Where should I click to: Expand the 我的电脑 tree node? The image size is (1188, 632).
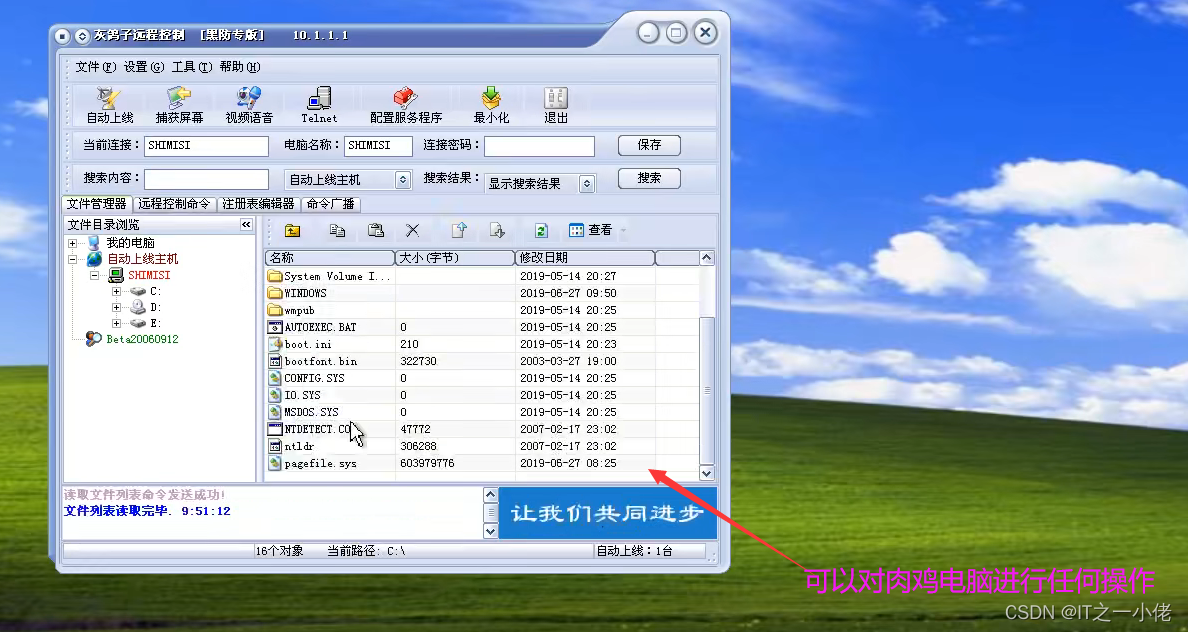pos(72,243)
